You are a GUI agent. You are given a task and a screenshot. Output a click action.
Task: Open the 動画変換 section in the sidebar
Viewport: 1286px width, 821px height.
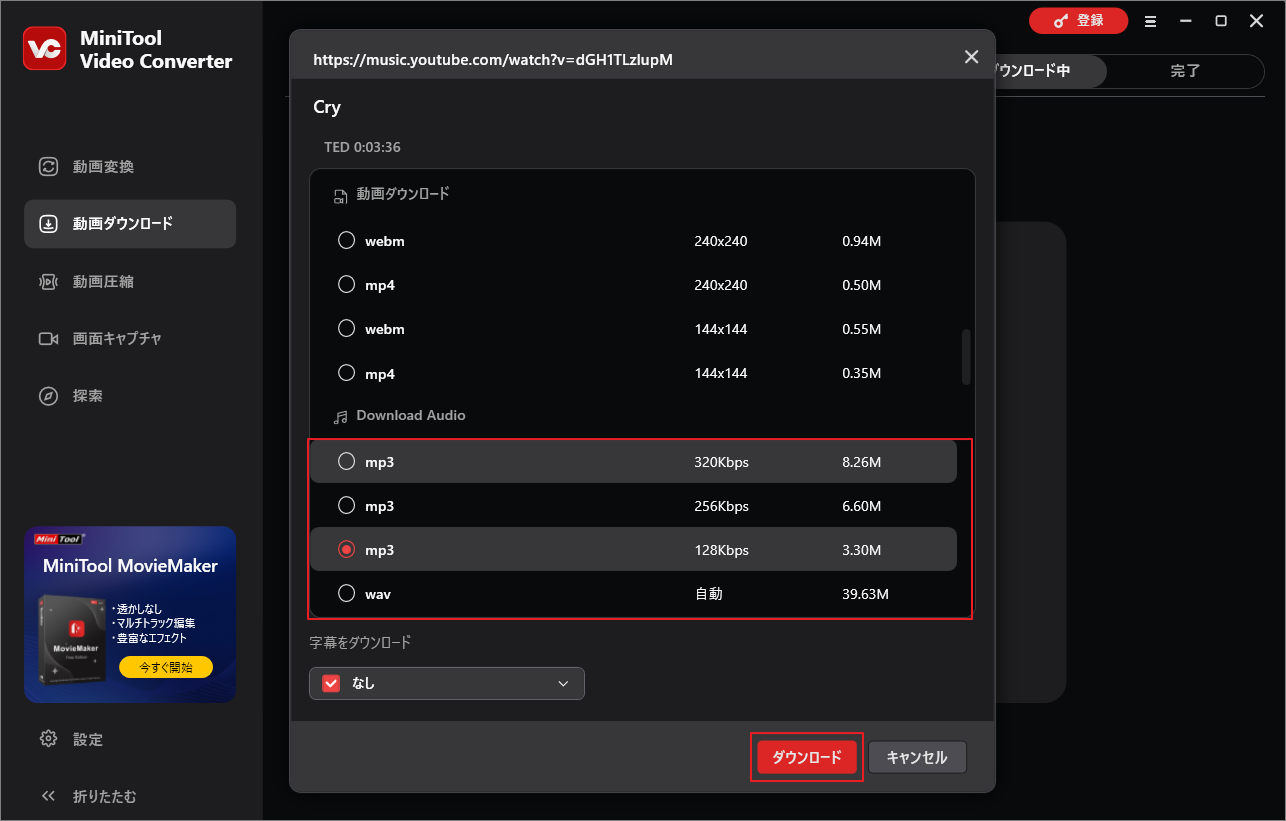130,167
